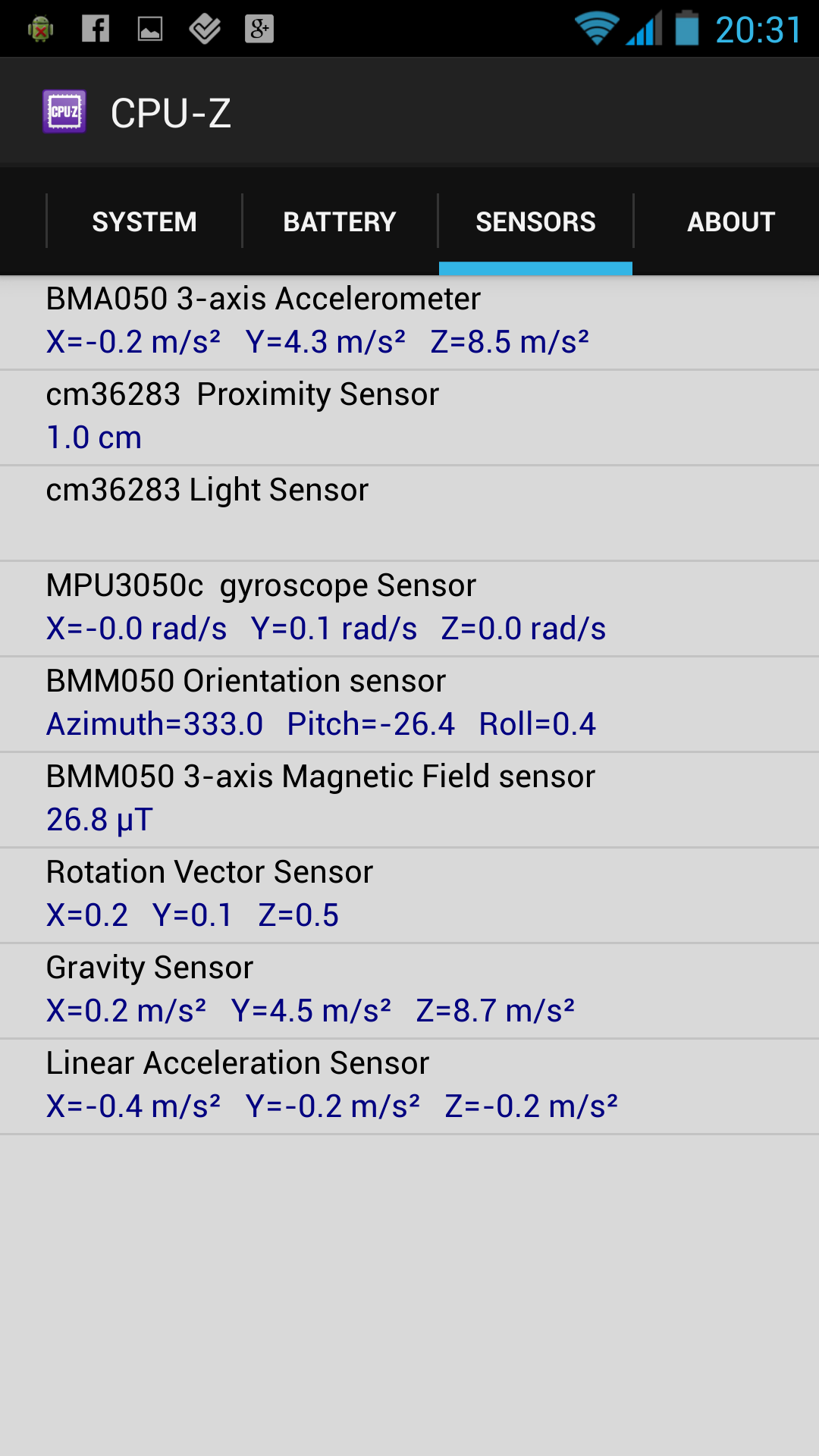
Task: Tap the Google+ notification icon
Action: pos(259,29)
